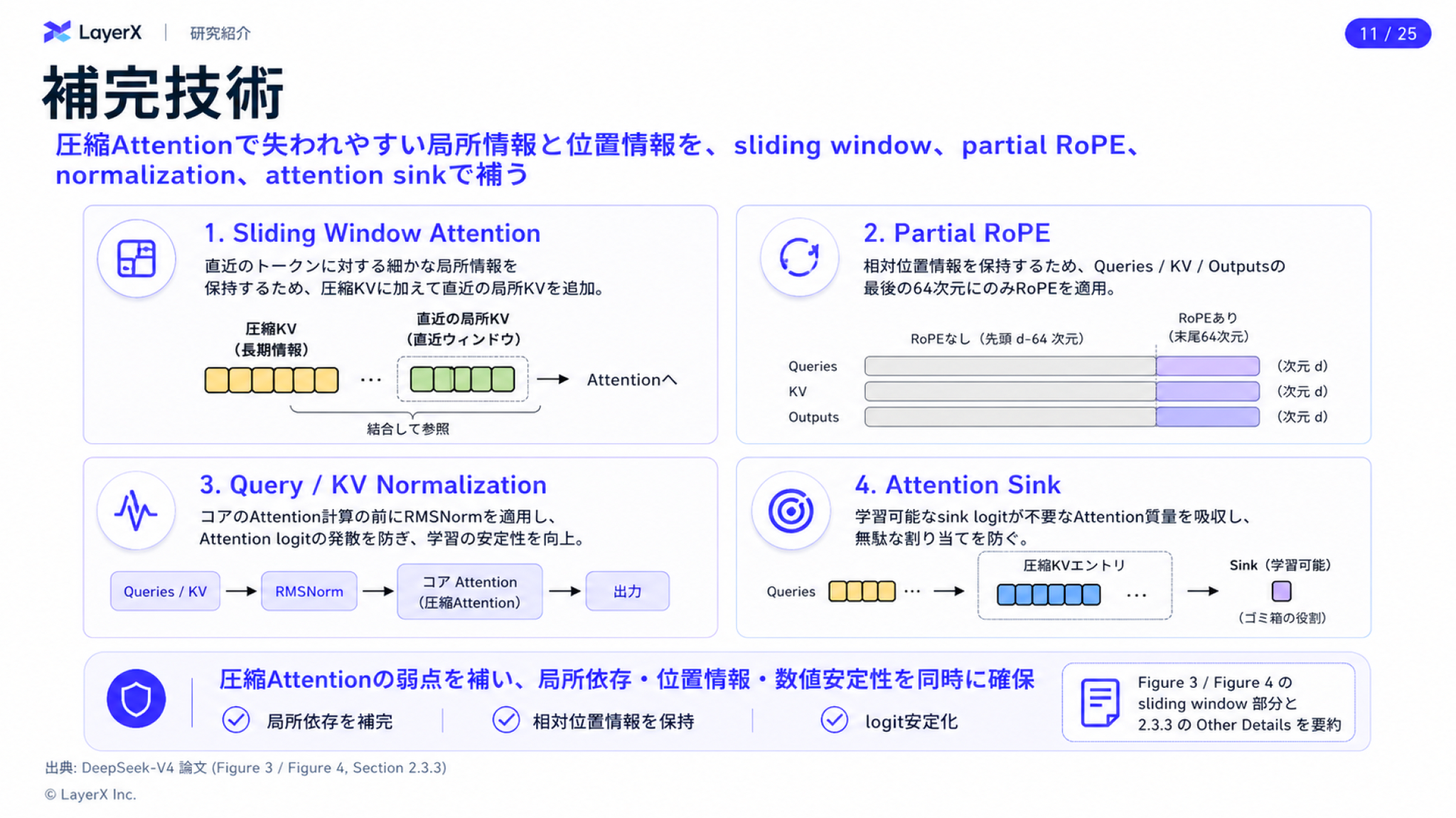
Task: Click the purple RoPE segment of Queries bar
Action: point(1207,366)
